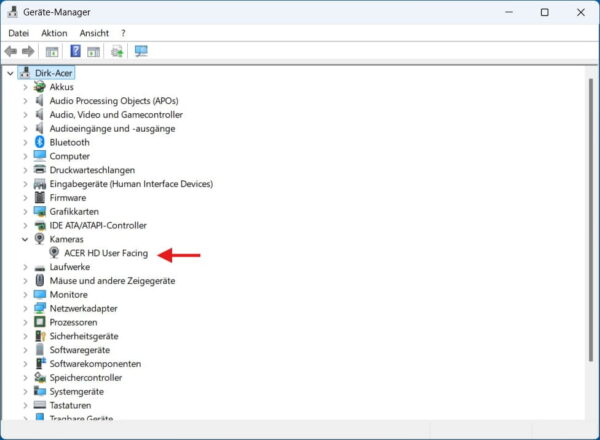Click the Device Manager title bar icon
This screenshot has height=440, width=600.
click(x=12, y=12)
